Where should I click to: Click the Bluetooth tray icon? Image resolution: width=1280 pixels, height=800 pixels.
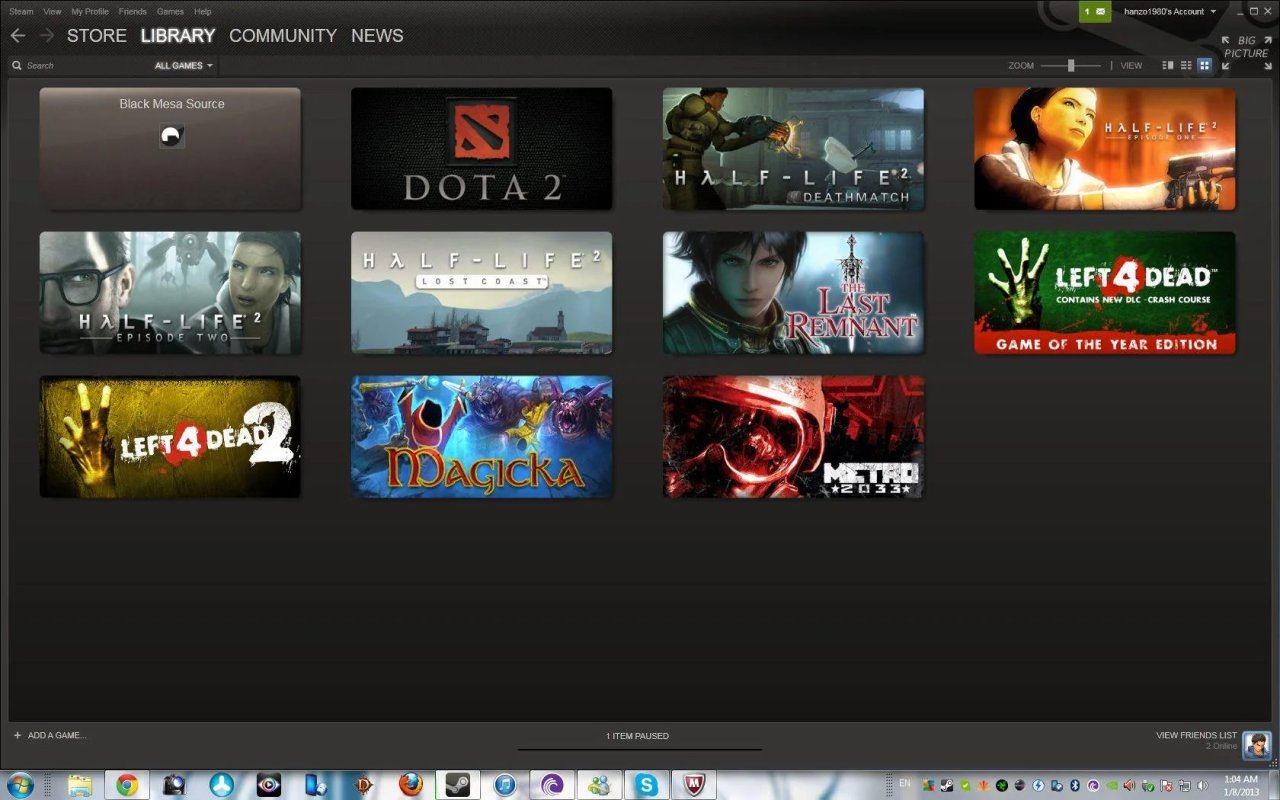point(1074,786)
